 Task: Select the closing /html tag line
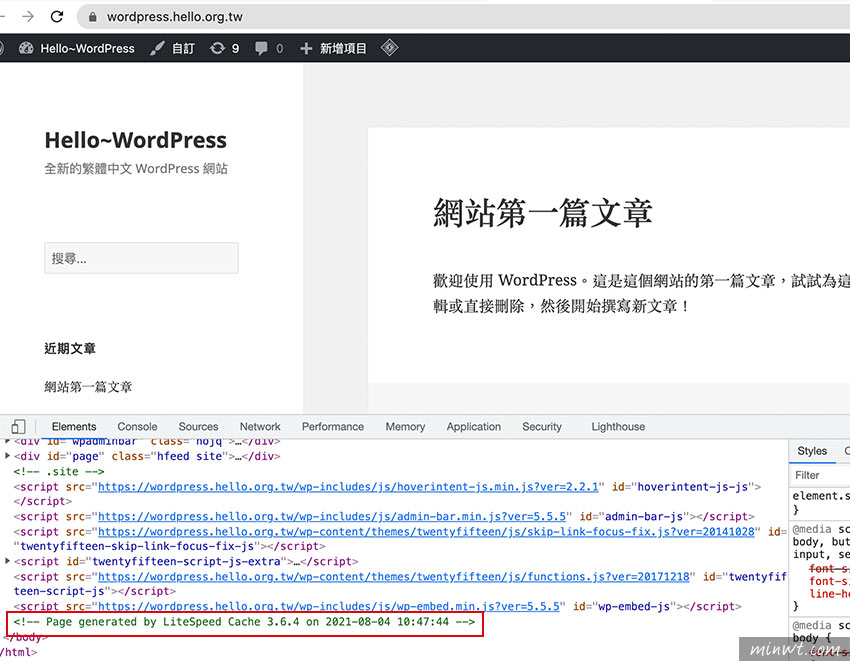[x=19, y=652]
